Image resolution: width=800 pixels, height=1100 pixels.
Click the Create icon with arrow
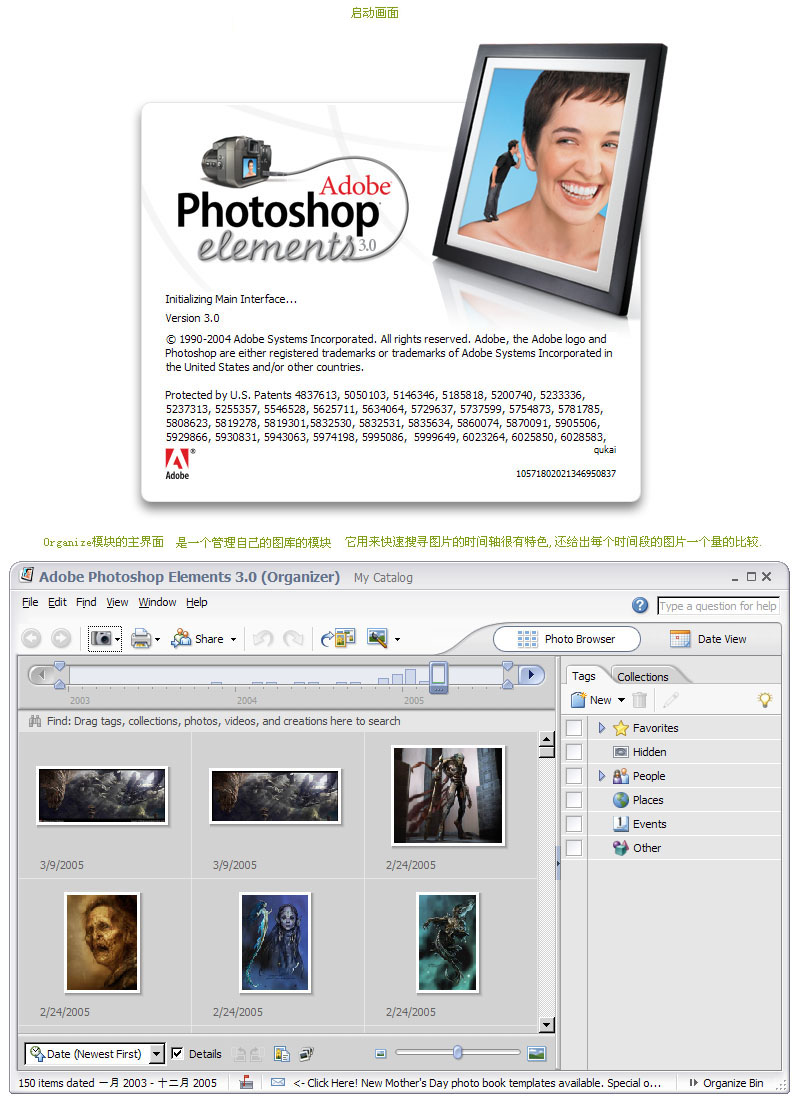pos(338,638)
